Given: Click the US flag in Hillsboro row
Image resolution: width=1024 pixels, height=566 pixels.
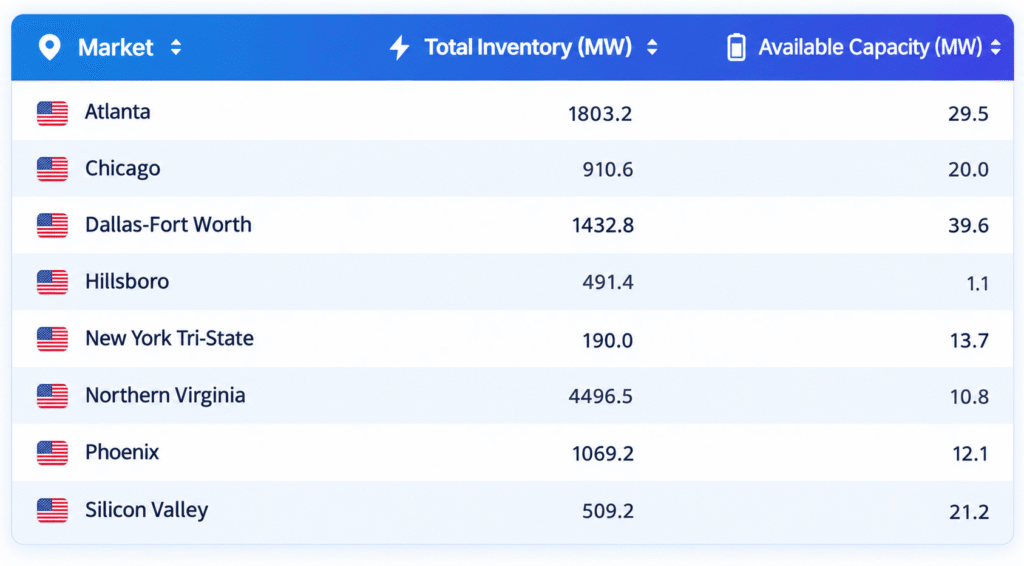Looking at the screenshot, I should 52,282.
